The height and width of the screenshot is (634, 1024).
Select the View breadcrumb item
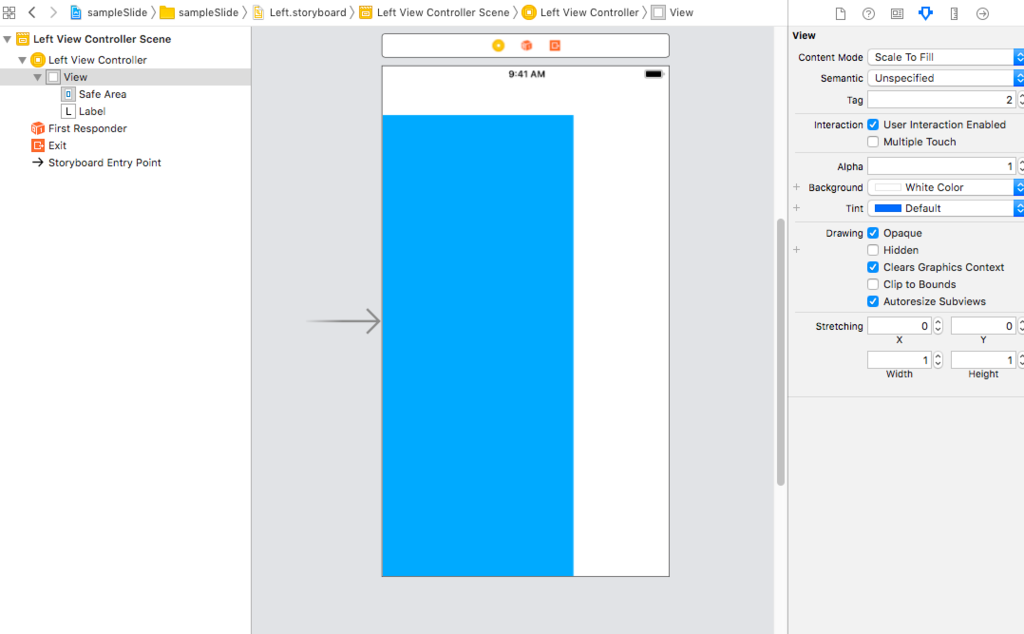(673, 12)
